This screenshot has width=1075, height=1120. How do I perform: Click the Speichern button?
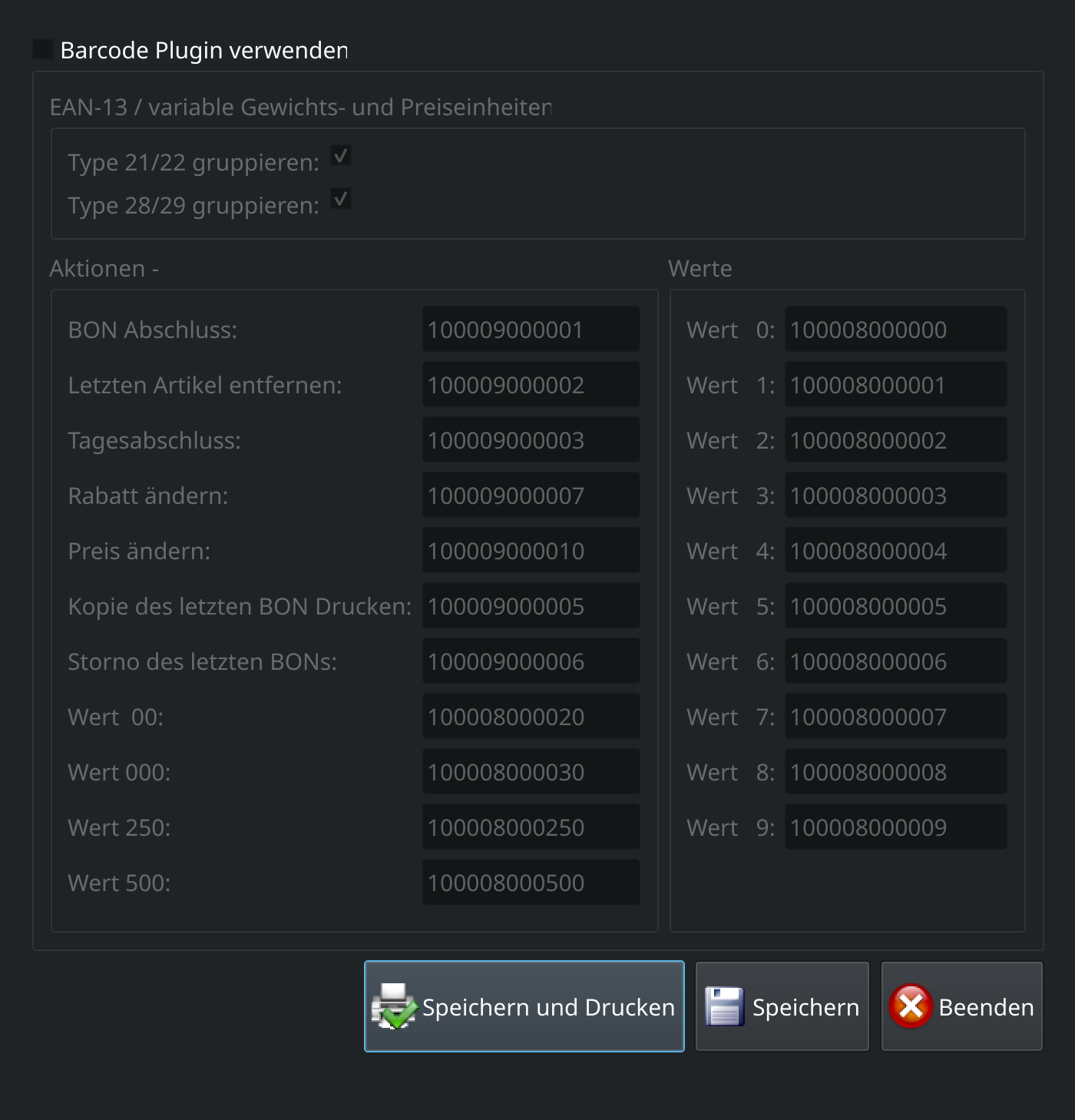[782, 1006]
